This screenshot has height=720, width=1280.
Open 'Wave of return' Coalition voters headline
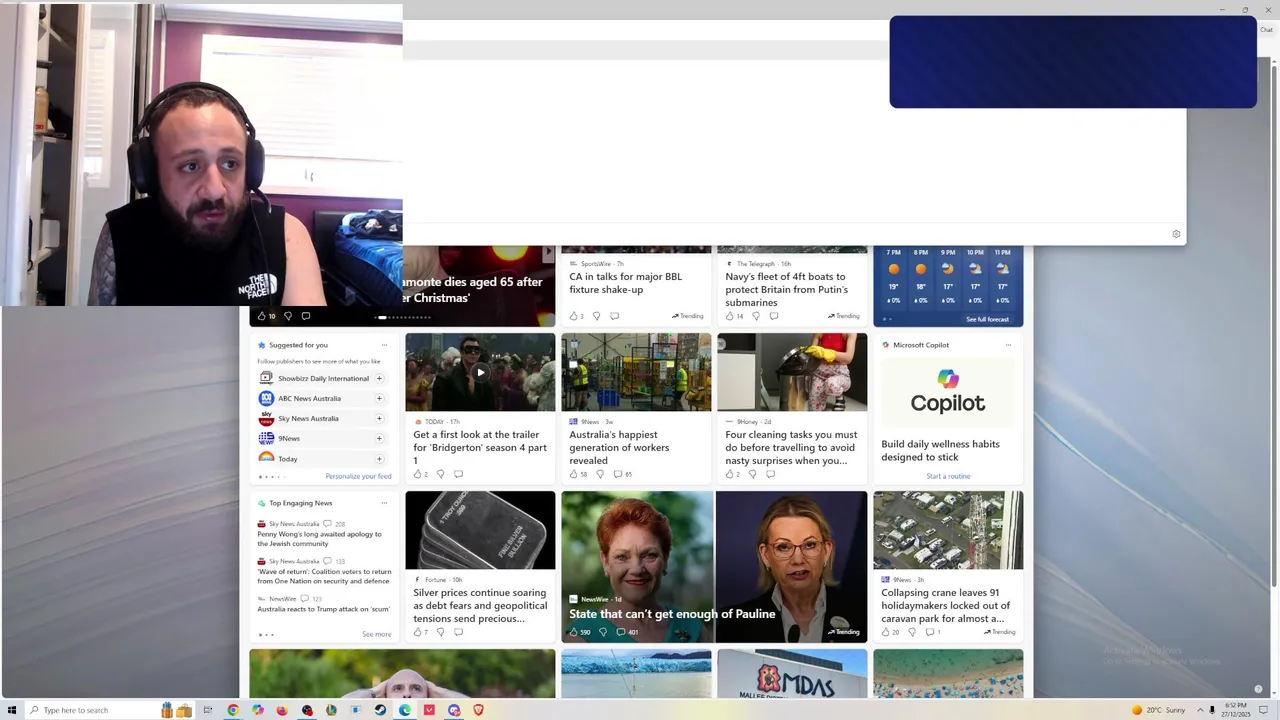(323, 576)
